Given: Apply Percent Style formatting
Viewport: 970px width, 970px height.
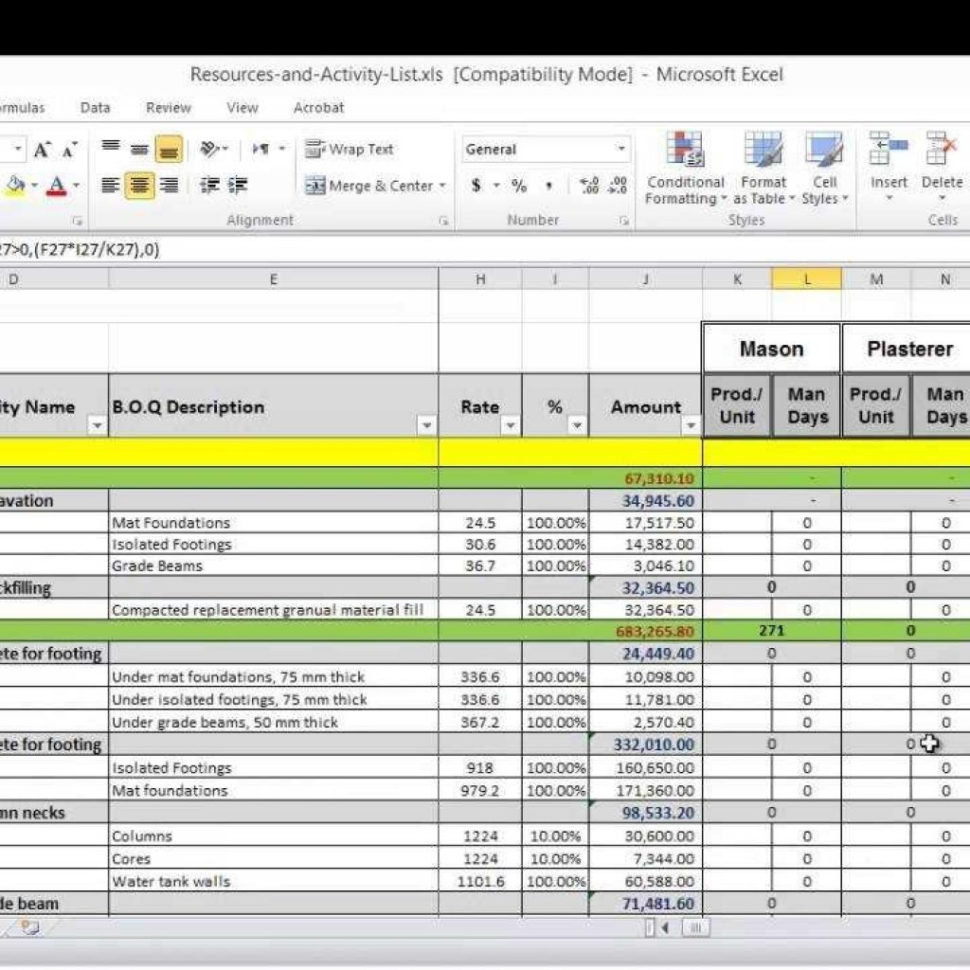Looking at the screenshot, I should coord(520,185).
